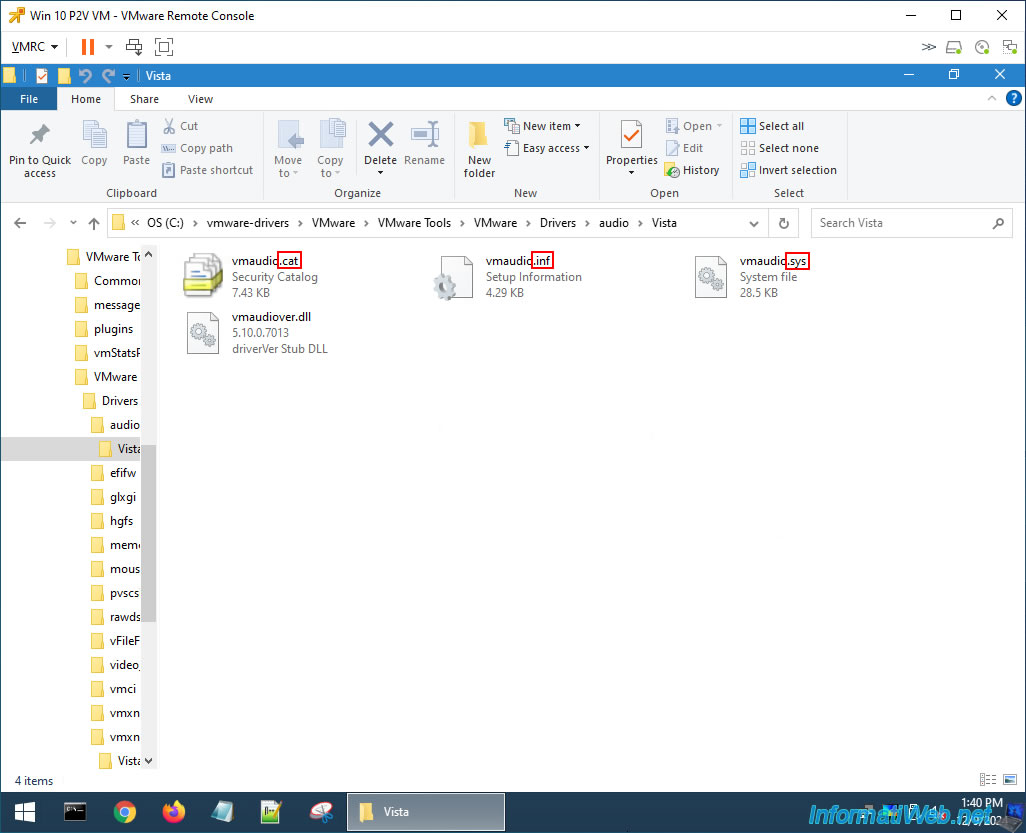This screenshot has height=833, width=1026.
Task: Select the vmaudio.inf file
Action: 508,277
